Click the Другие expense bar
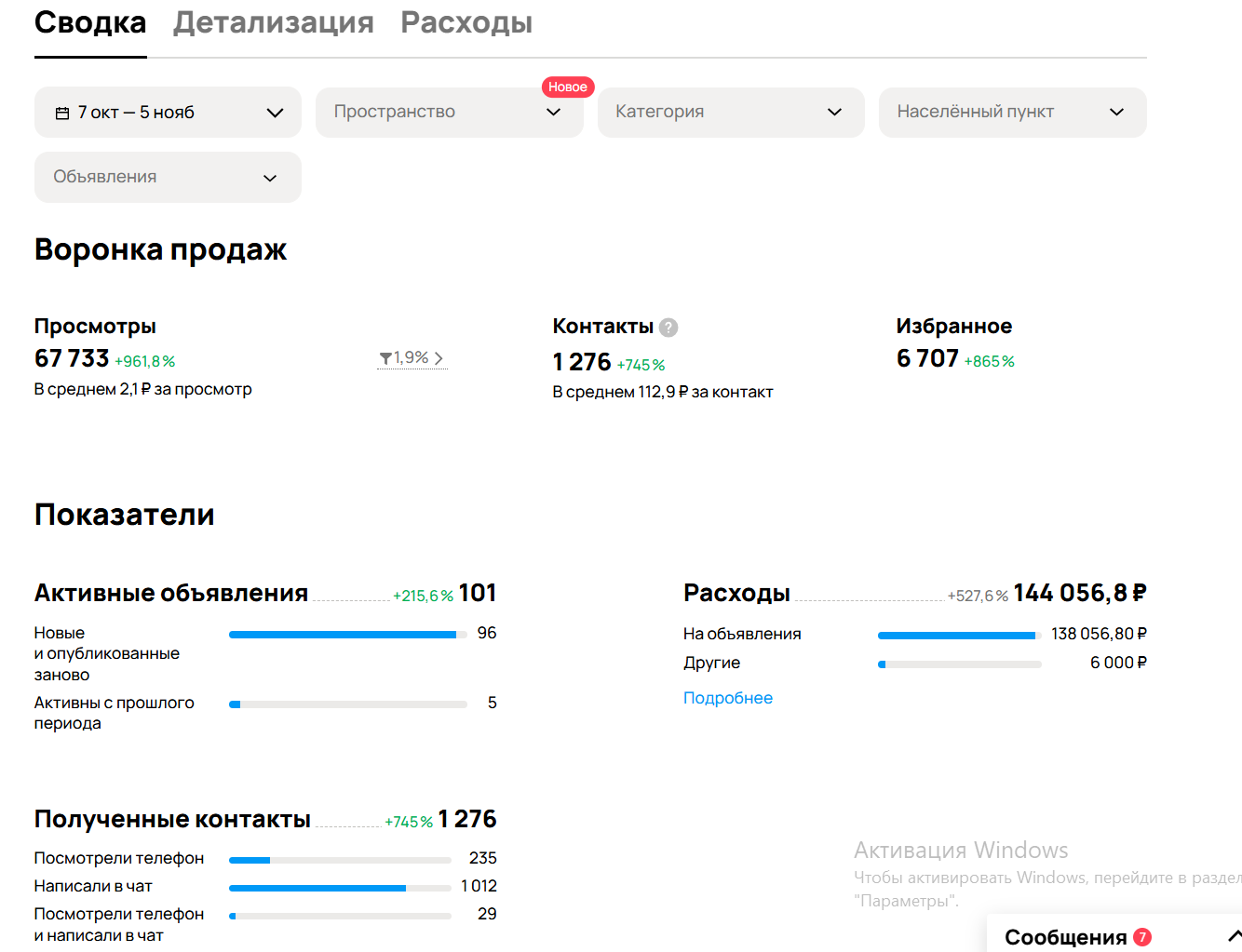Viewport: 1242px width, 952px height. [959, 664]
